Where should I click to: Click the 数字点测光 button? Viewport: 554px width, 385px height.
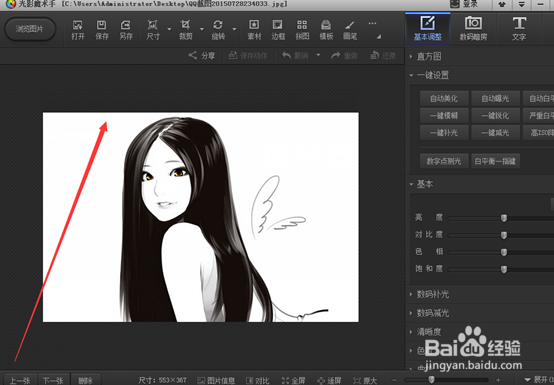coord(444,161)
